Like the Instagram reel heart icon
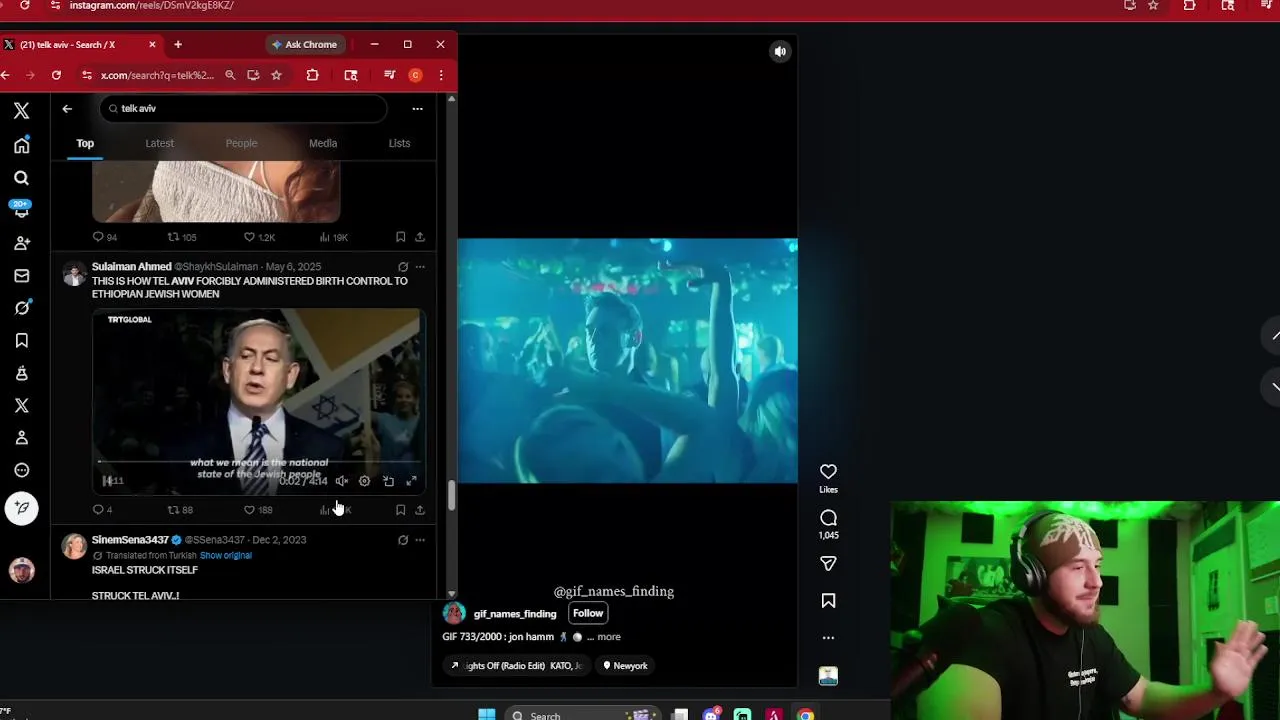Screen dimensions: 1280x720 828,472
